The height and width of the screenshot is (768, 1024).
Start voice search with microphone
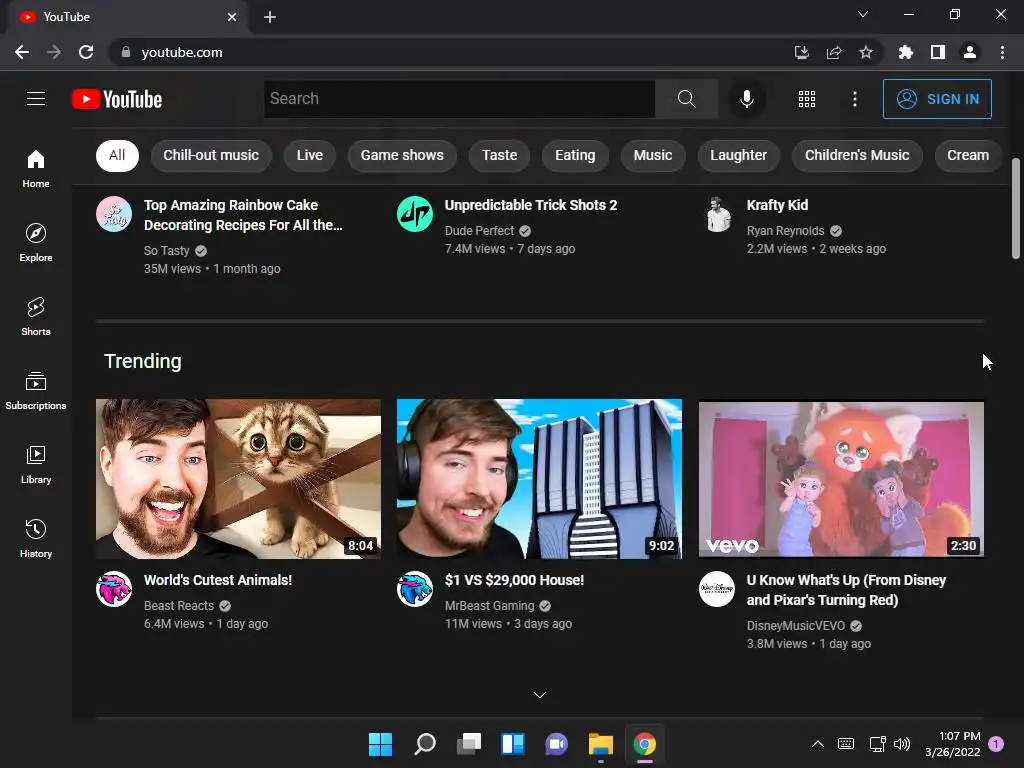(x=746, y=99)
